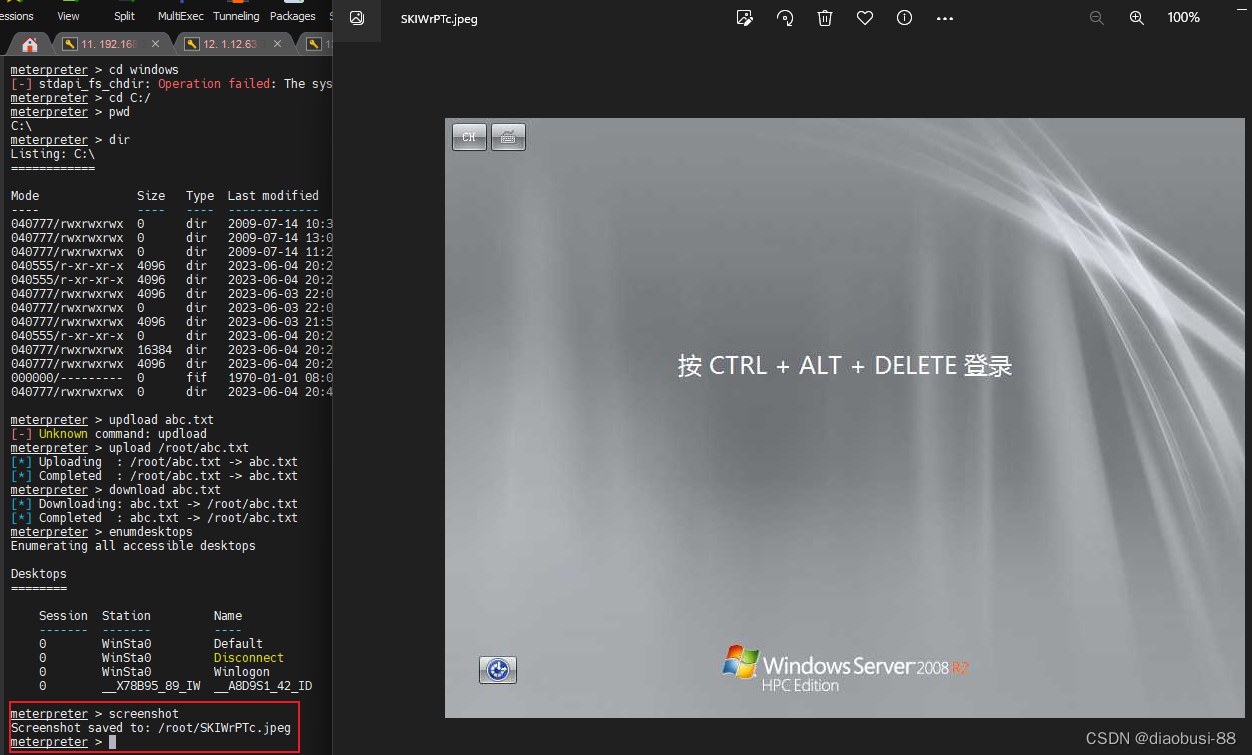
Task: Switch to session tab 11. 192.168
Action: point(109,44)
